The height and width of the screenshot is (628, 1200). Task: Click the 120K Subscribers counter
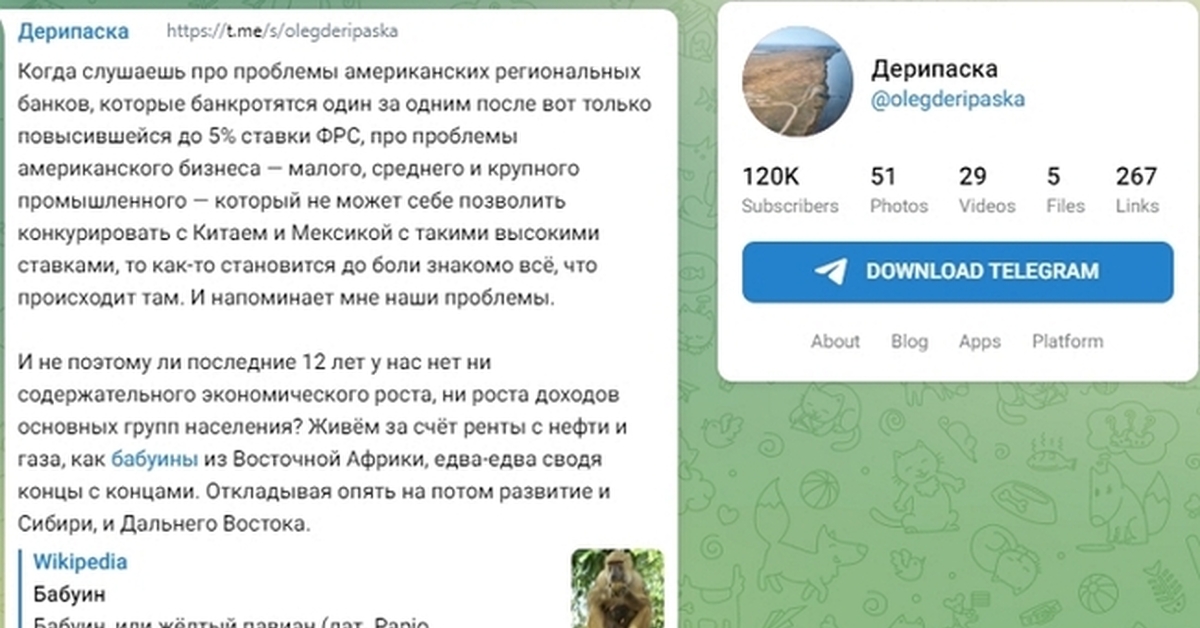tap(789, 190)
